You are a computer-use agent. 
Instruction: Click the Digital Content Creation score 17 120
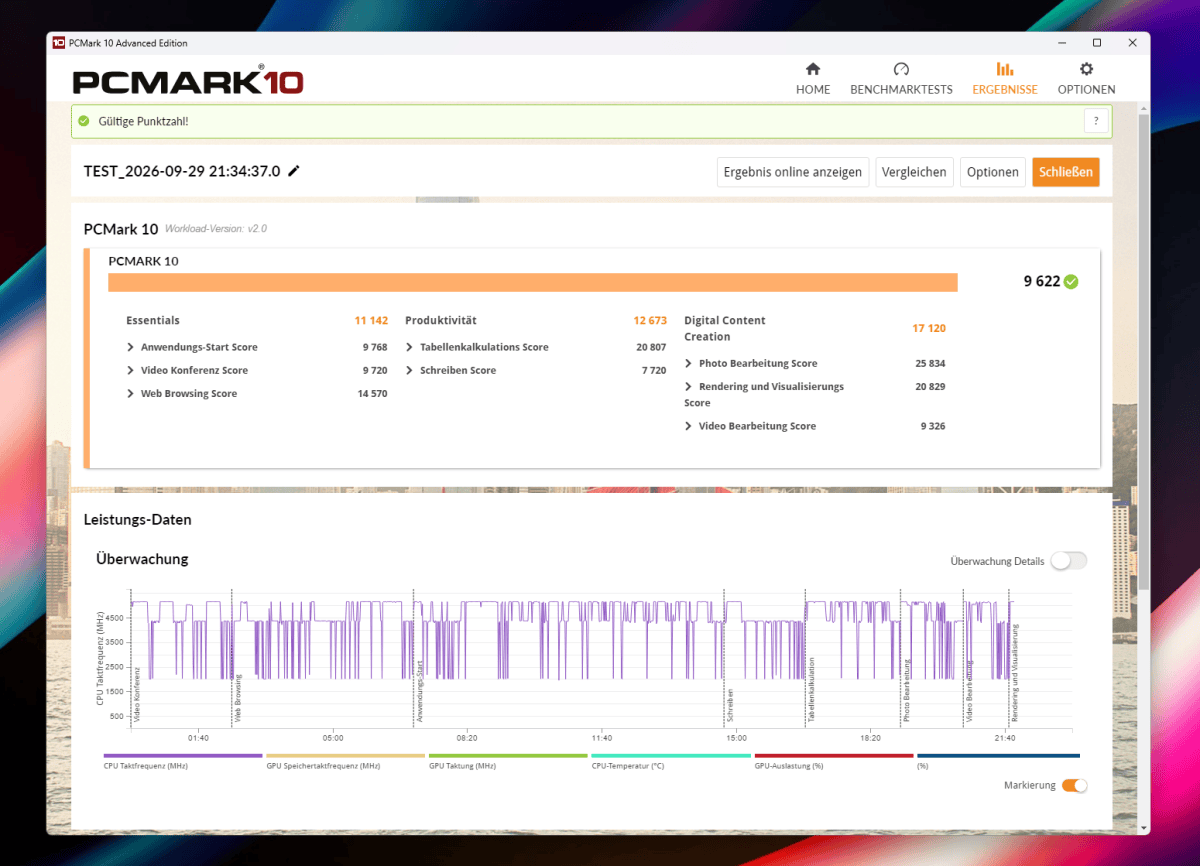(929, 328)
